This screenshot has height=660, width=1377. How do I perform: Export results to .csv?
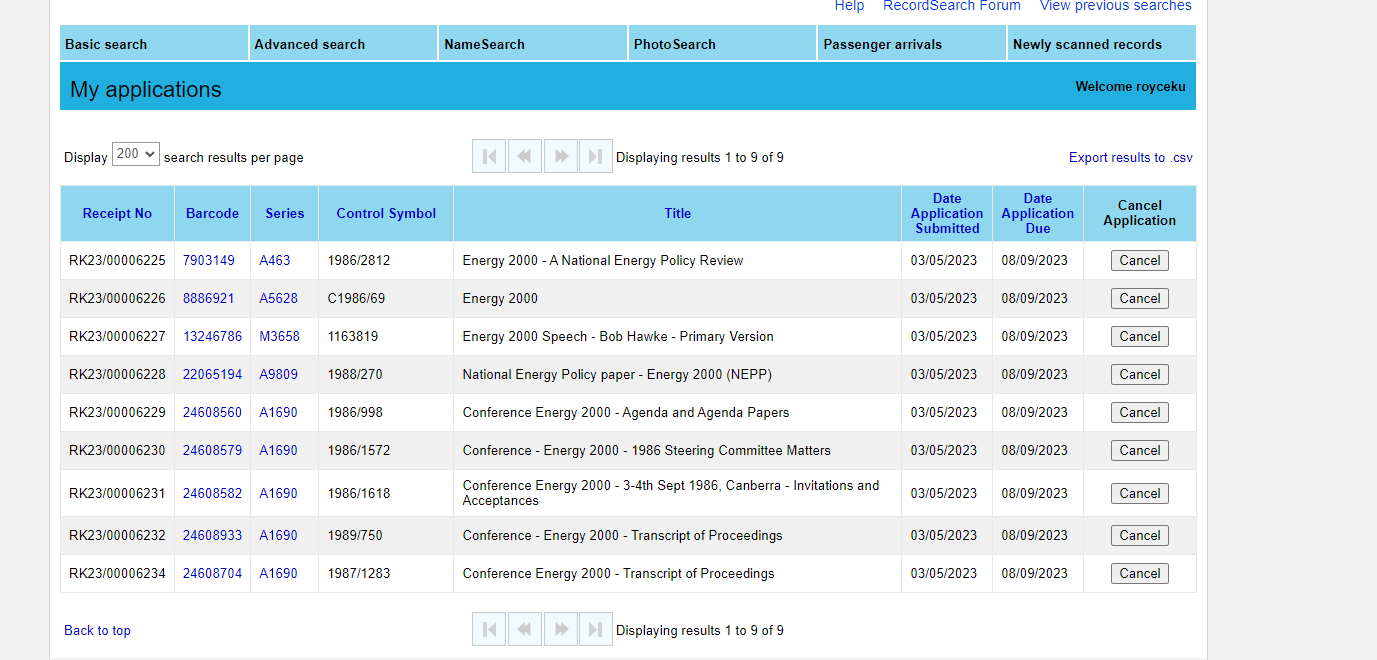[1130, 158]
